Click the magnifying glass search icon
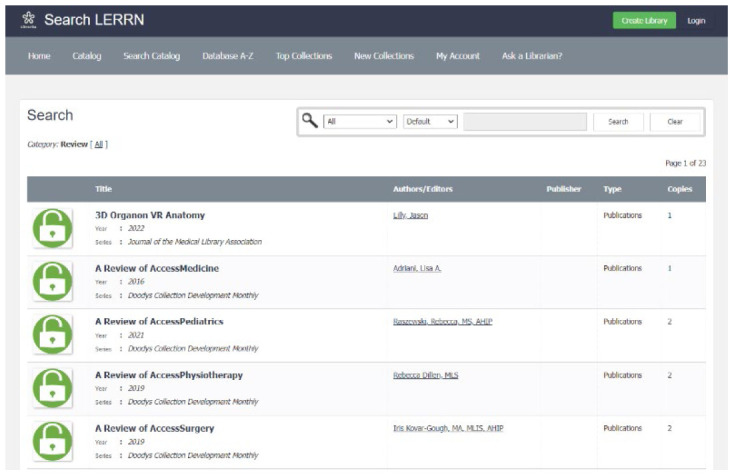Viewport: 734px width, 476px height. [x=309, y=120]
